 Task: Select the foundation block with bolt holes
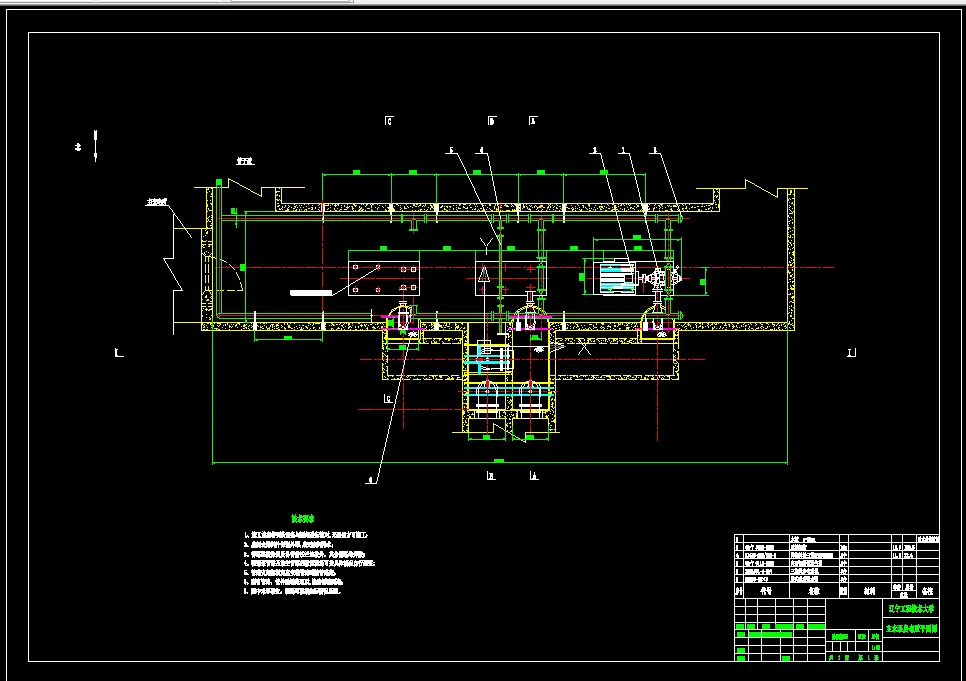coord(384,279)
